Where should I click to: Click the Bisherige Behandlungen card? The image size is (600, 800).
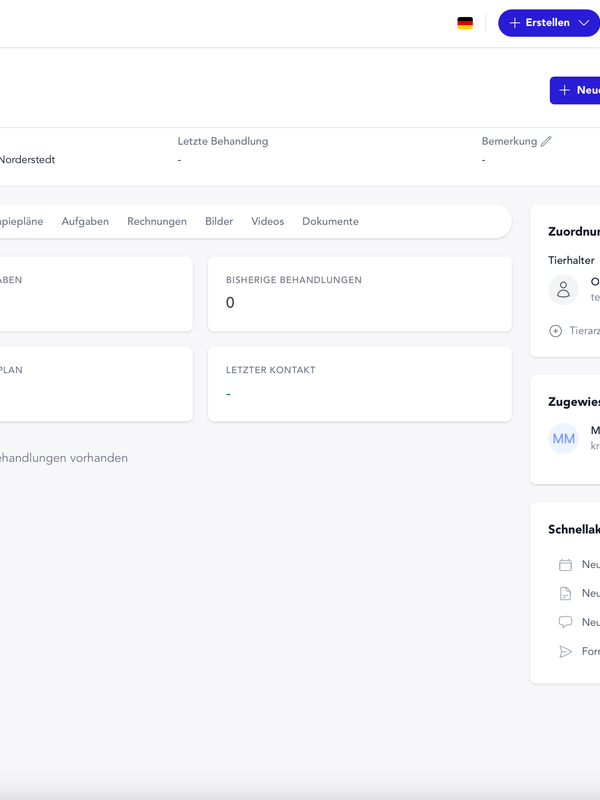click(x=360, y=294)
